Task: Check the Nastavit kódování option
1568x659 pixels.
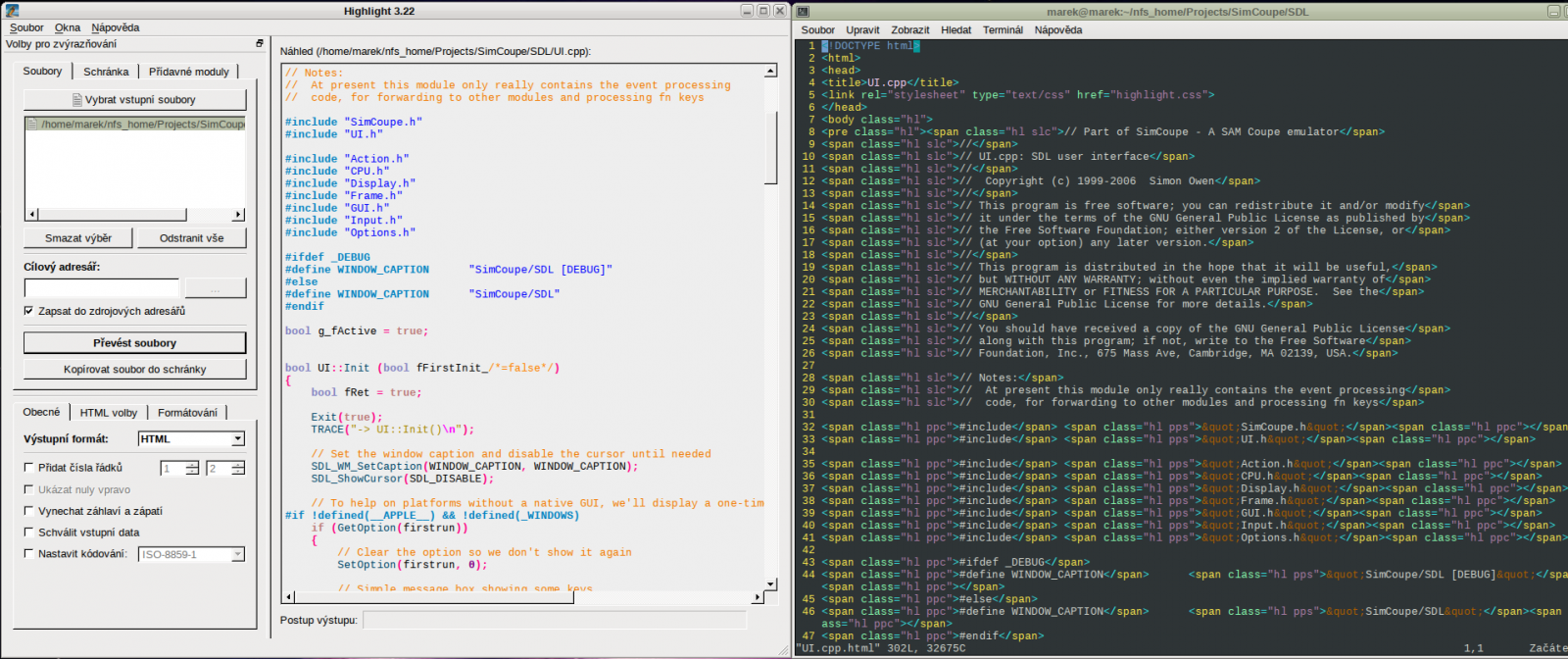Action: [x=29, y=554]
